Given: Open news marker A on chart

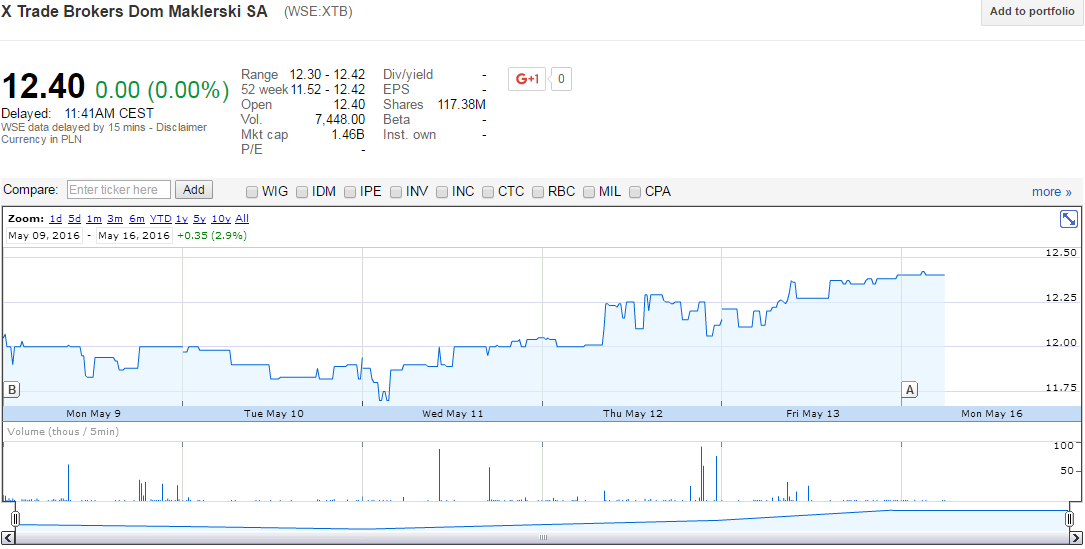Looking at the screenshot, I should coord(910,390).
